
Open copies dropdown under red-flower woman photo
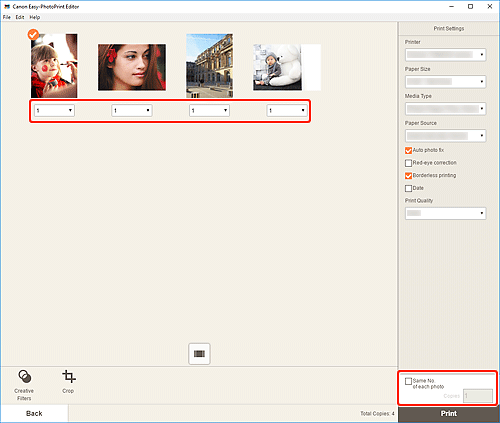pos(132,110)
